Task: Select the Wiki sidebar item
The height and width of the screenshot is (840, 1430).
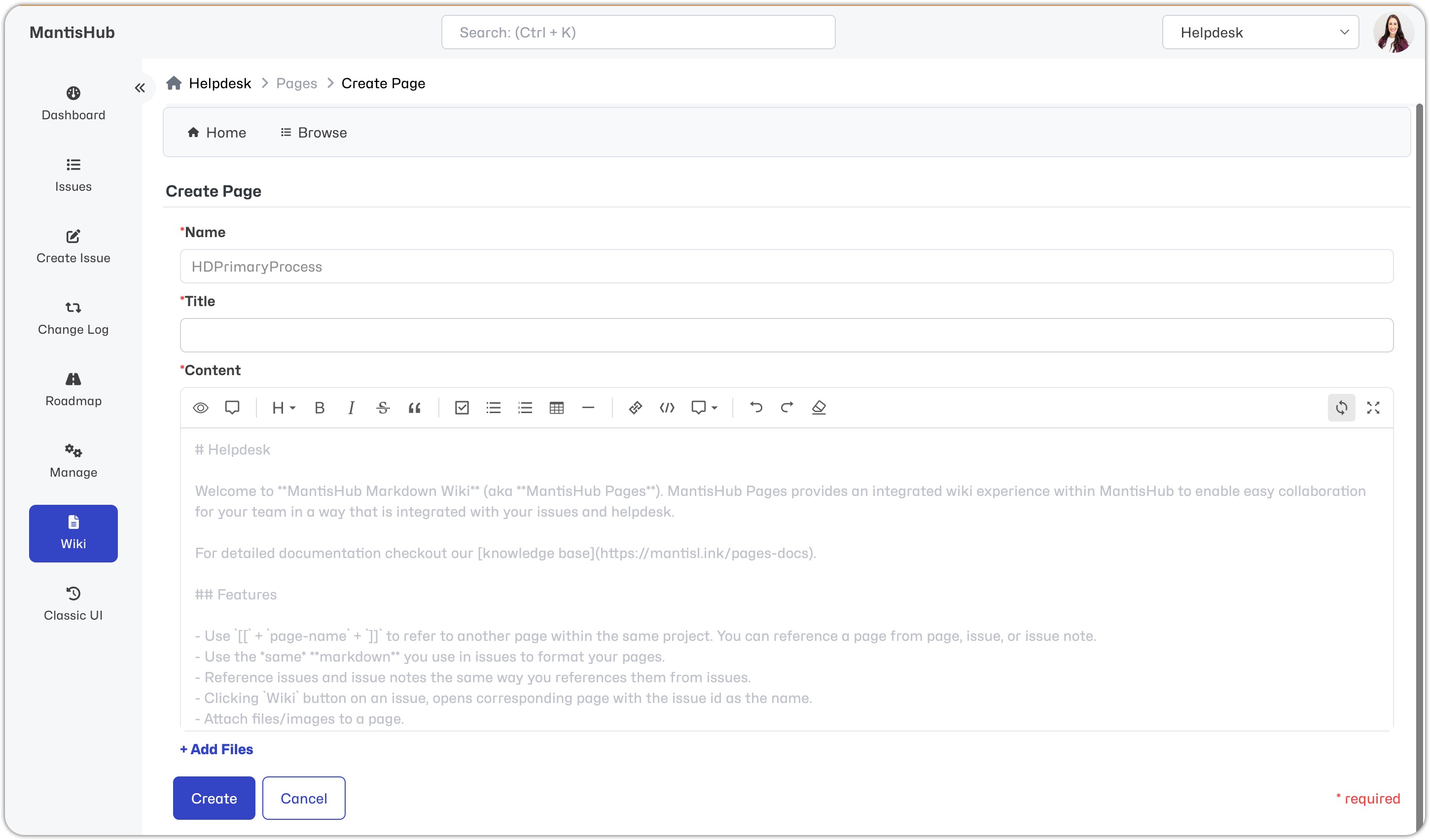Action: [x=73, y=534]
